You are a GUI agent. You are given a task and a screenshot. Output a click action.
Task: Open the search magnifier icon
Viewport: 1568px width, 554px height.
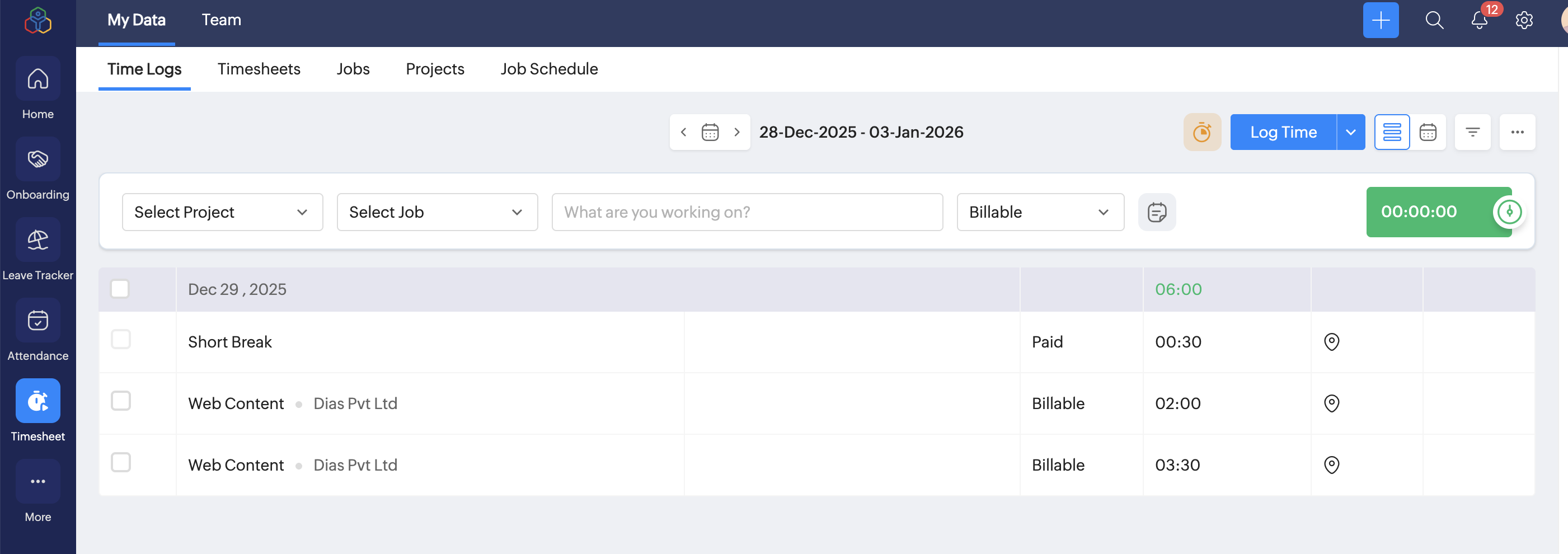(x=1434, y=21)
